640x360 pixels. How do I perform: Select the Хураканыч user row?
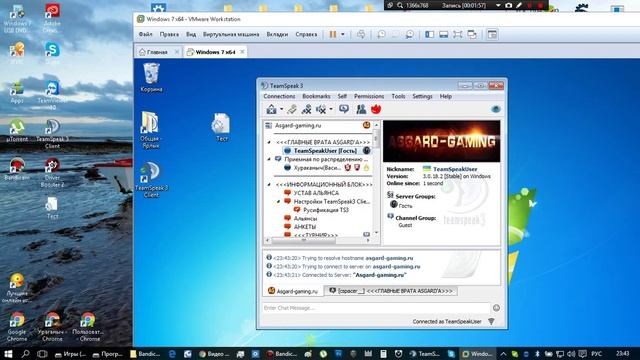click(326, 168)
